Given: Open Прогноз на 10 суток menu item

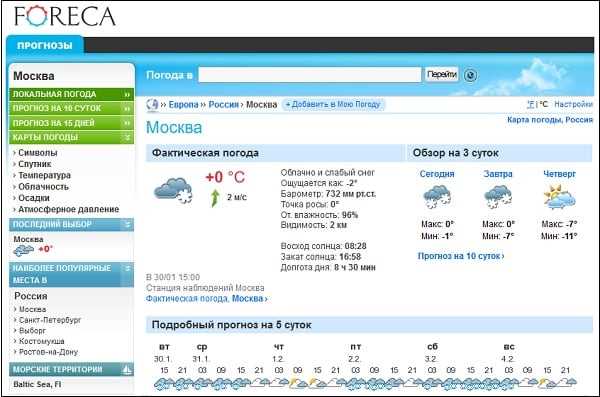Looking at the screenshot, I should coord(72,108).
